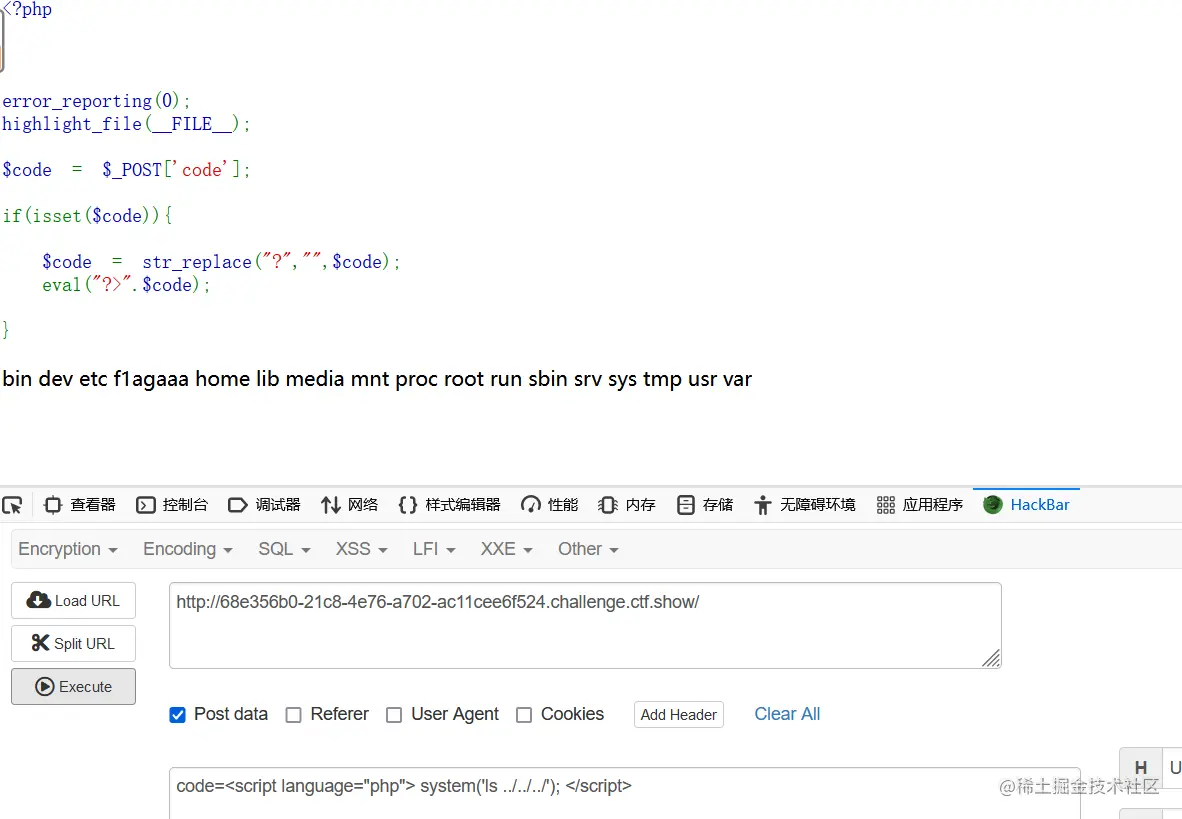The width and height of the screenshot is (1182, 819).
Task: Uncheck the Post data checkbox
Action: point(177,715)
